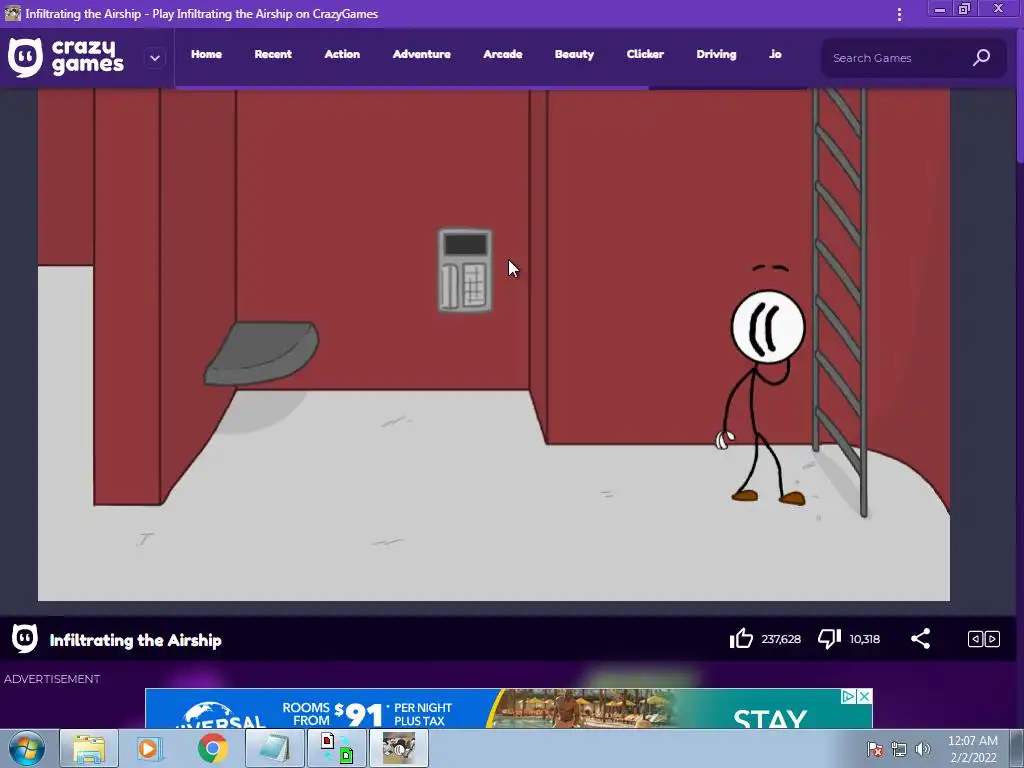
Task: Open the three-dot window menu
Action: click(x=899, y=14)
